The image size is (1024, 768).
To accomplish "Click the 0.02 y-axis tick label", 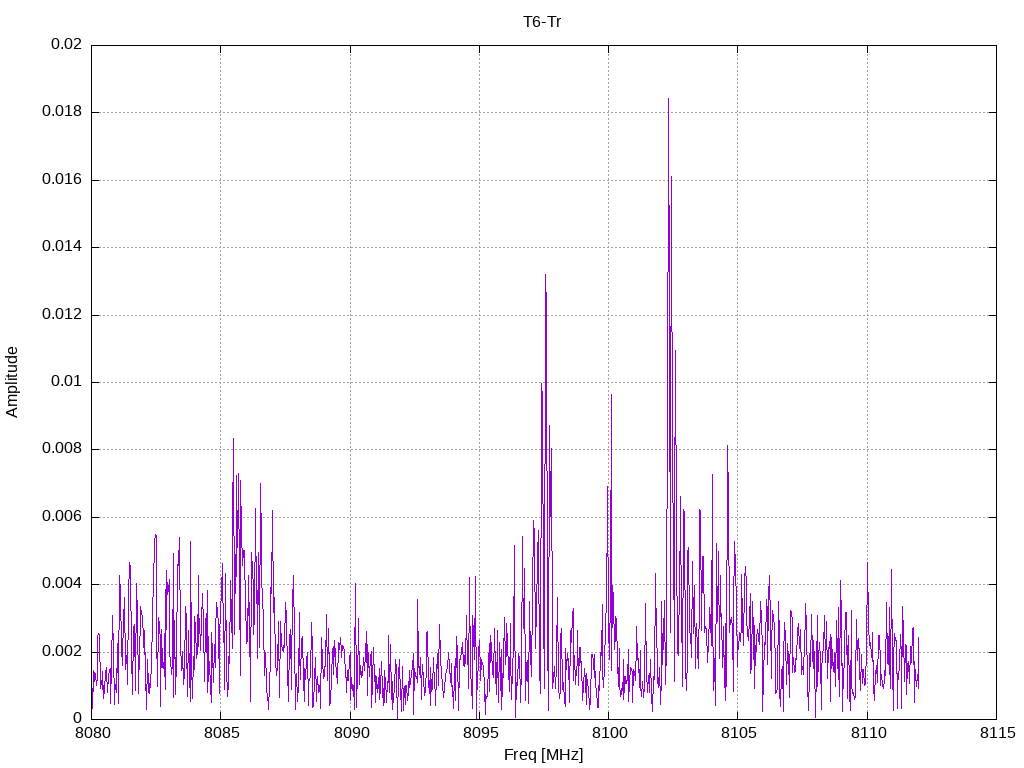I will [x=67, y=44].
